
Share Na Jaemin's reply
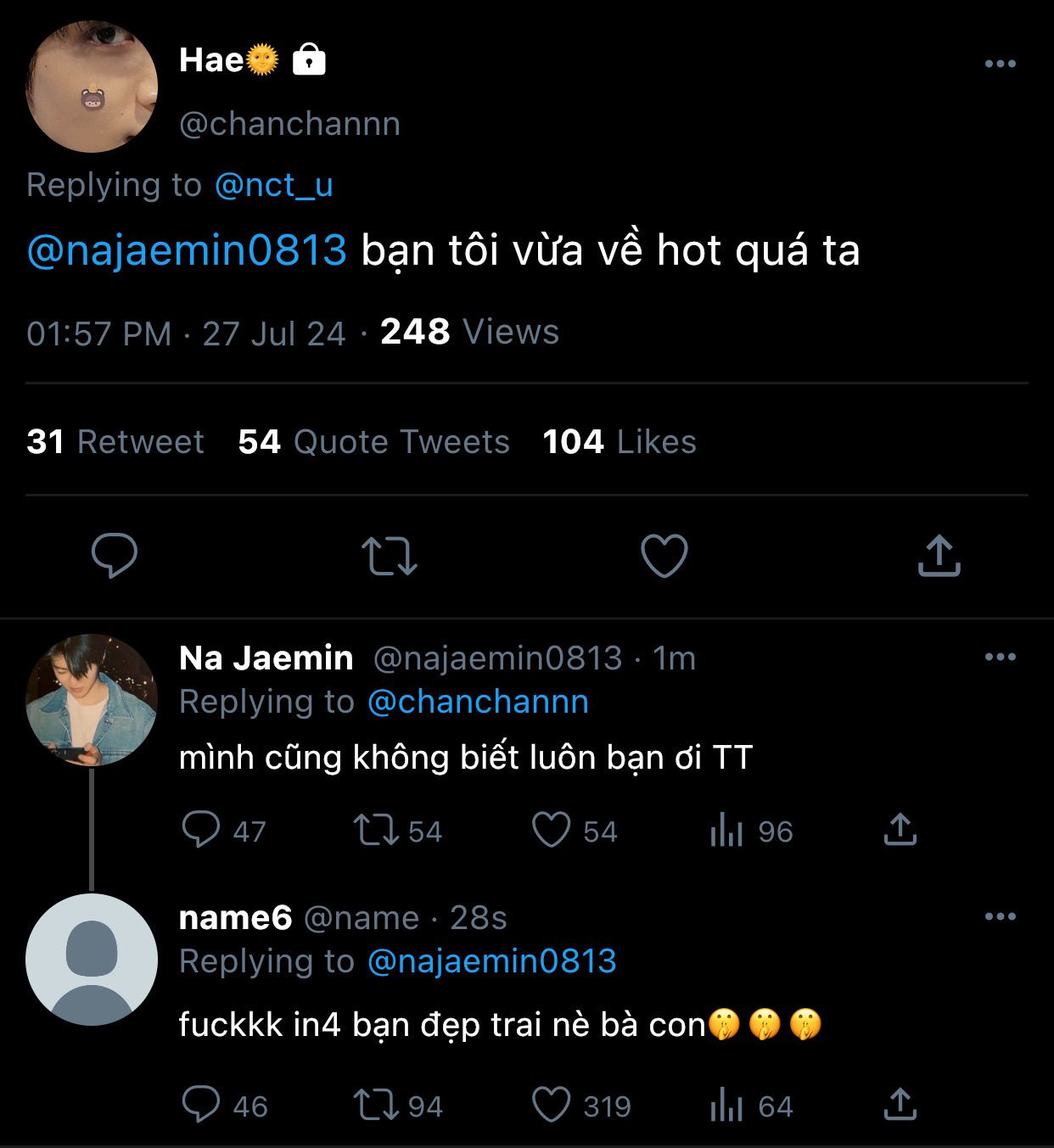pyautogui.click(x=900, y=830)
